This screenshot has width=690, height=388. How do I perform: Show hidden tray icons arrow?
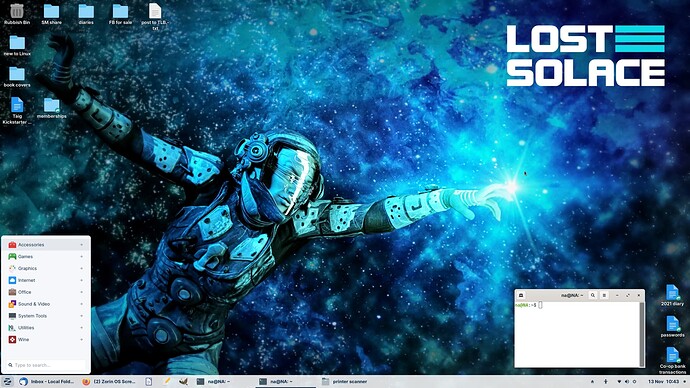point(592,381)
